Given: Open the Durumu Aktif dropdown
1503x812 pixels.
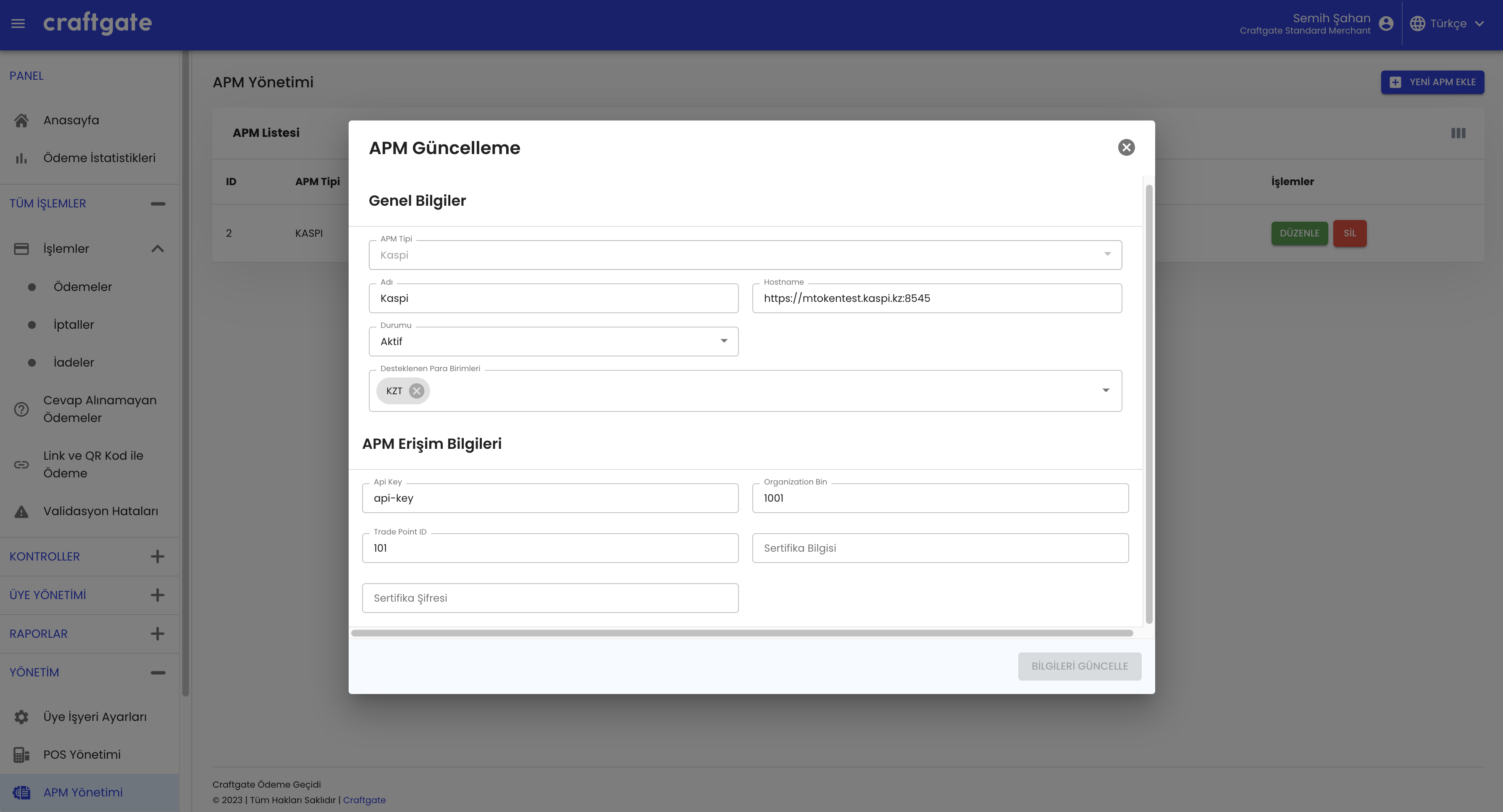Looking at the screenshot, I should click(553, 341).
